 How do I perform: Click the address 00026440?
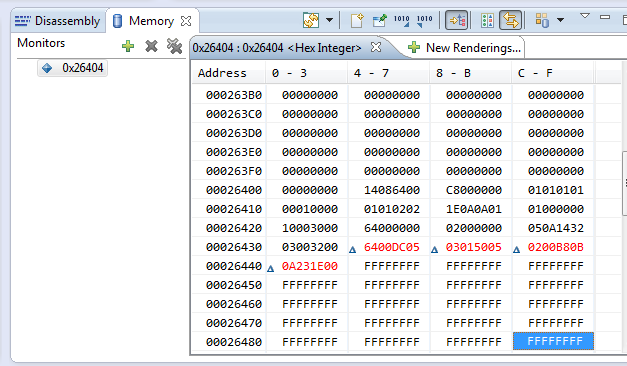point(234,266)
